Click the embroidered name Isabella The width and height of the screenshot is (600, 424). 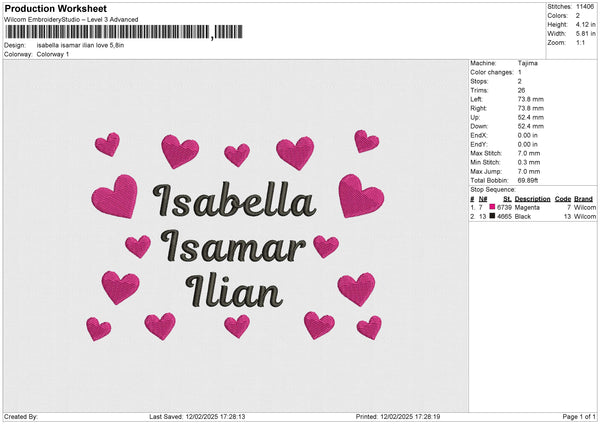(x=234, y=200)
